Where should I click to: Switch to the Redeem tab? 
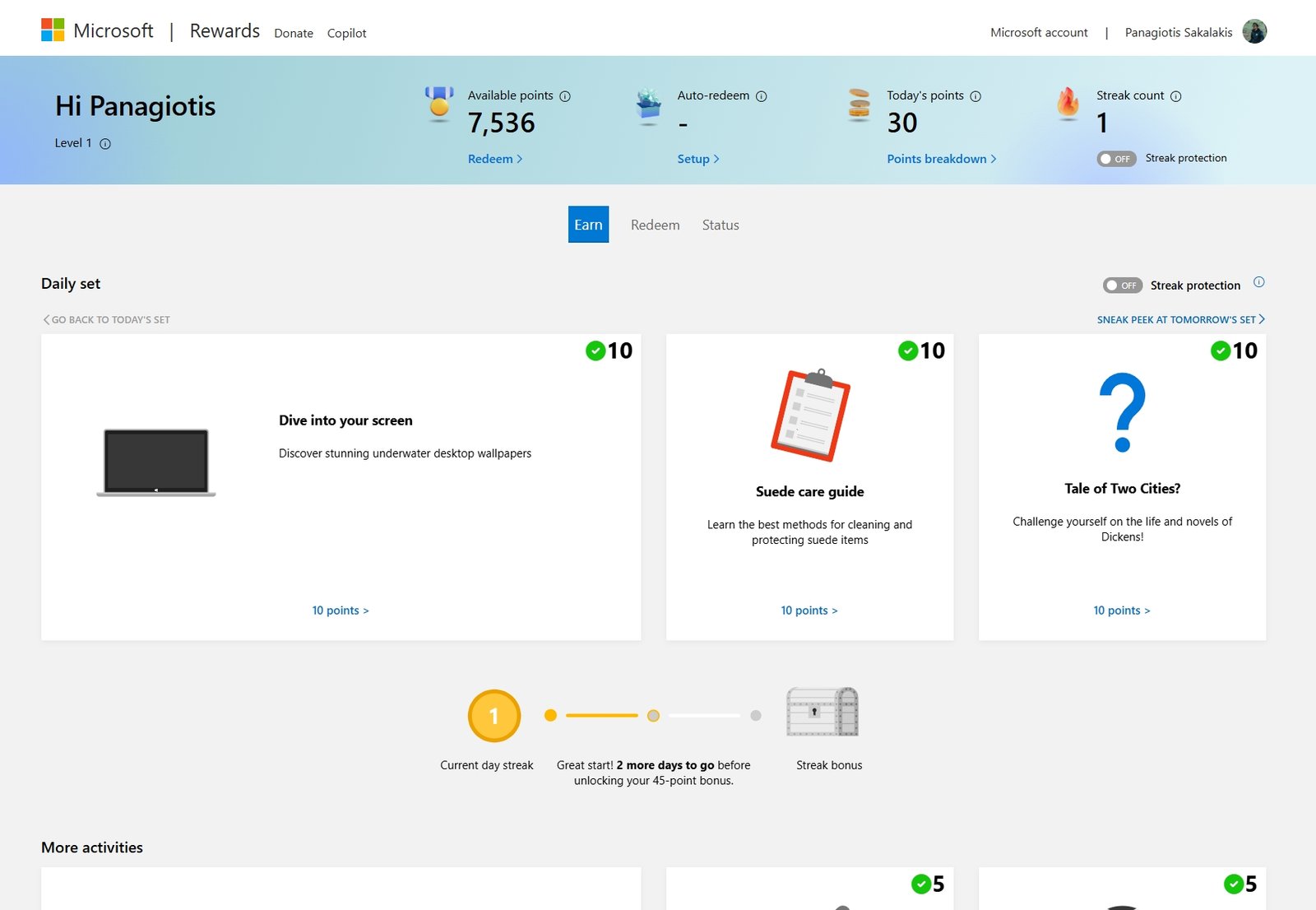point(656,225)
